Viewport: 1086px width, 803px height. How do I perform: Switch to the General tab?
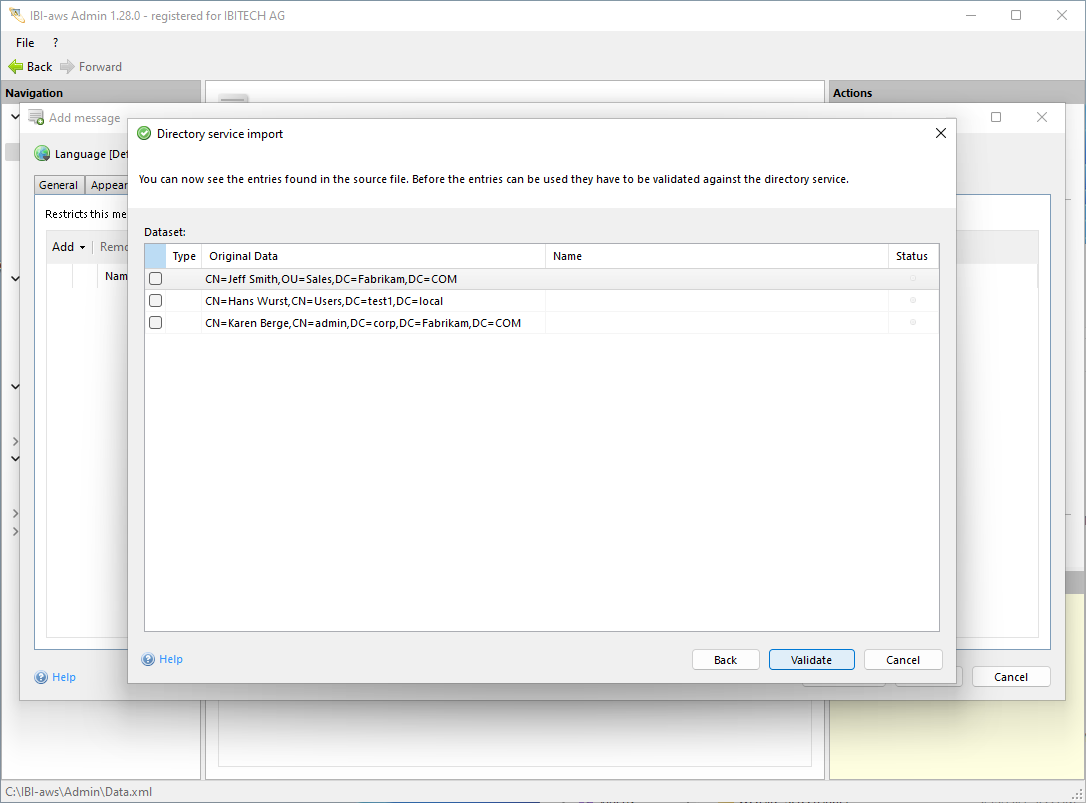pos(59,185)
